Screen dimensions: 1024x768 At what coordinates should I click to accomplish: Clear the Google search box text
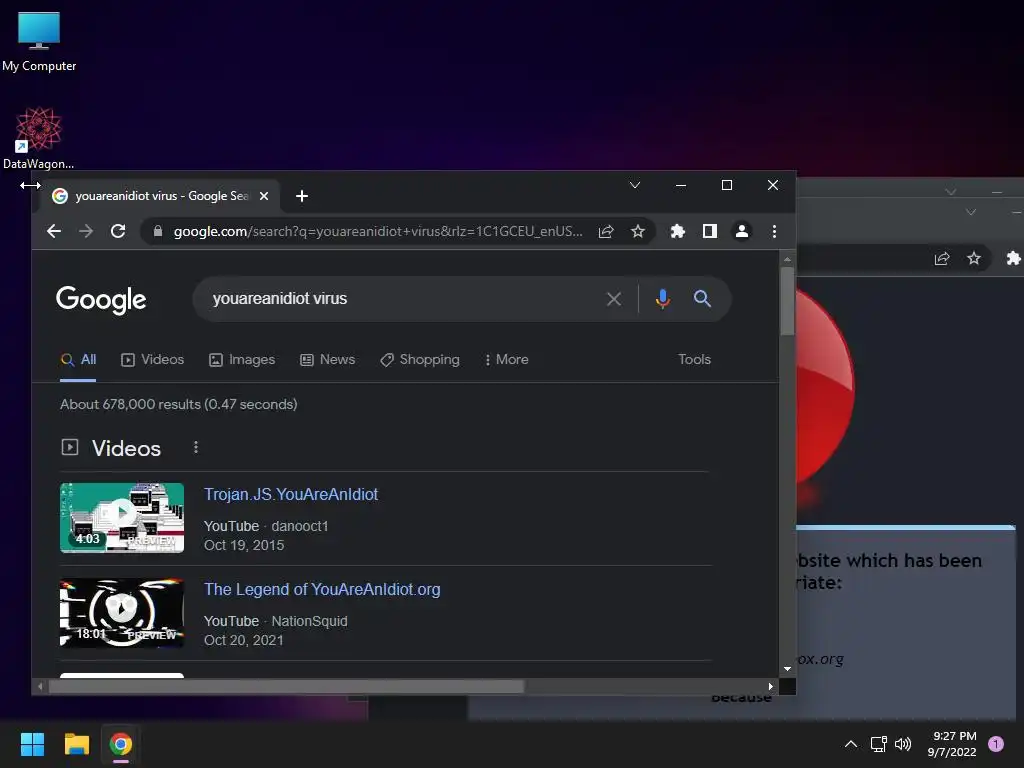[614, 299]
